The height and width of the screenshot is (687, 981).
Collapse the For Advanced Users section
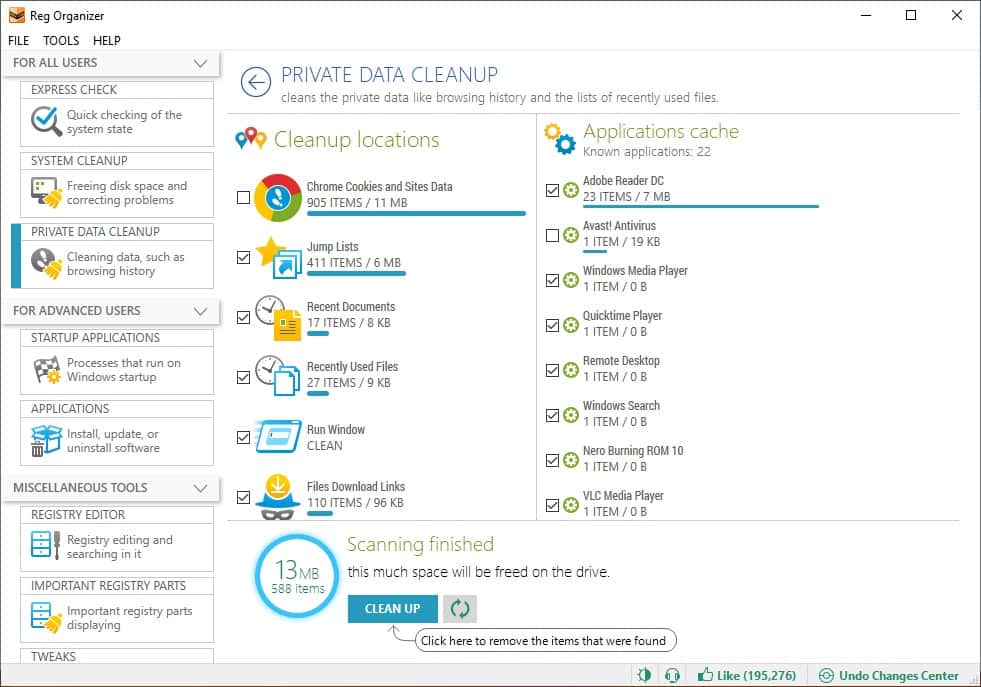click(200, 311)
